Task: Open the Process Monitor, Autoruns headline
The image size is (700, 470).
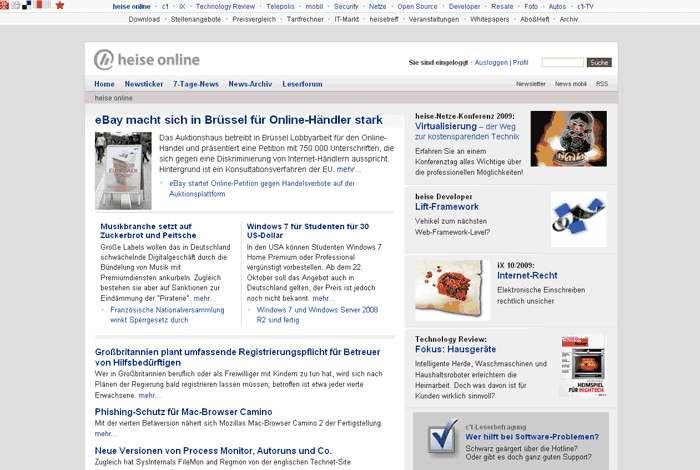Action: tap(213, 451)
